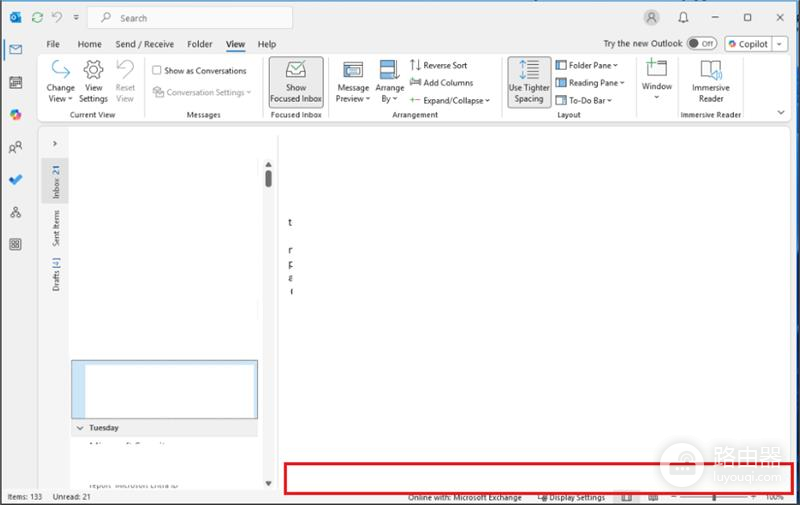Open the Reading Pane dropdown
The width and height of the screenshot is (800, 505).
click(x=590, y=83)
